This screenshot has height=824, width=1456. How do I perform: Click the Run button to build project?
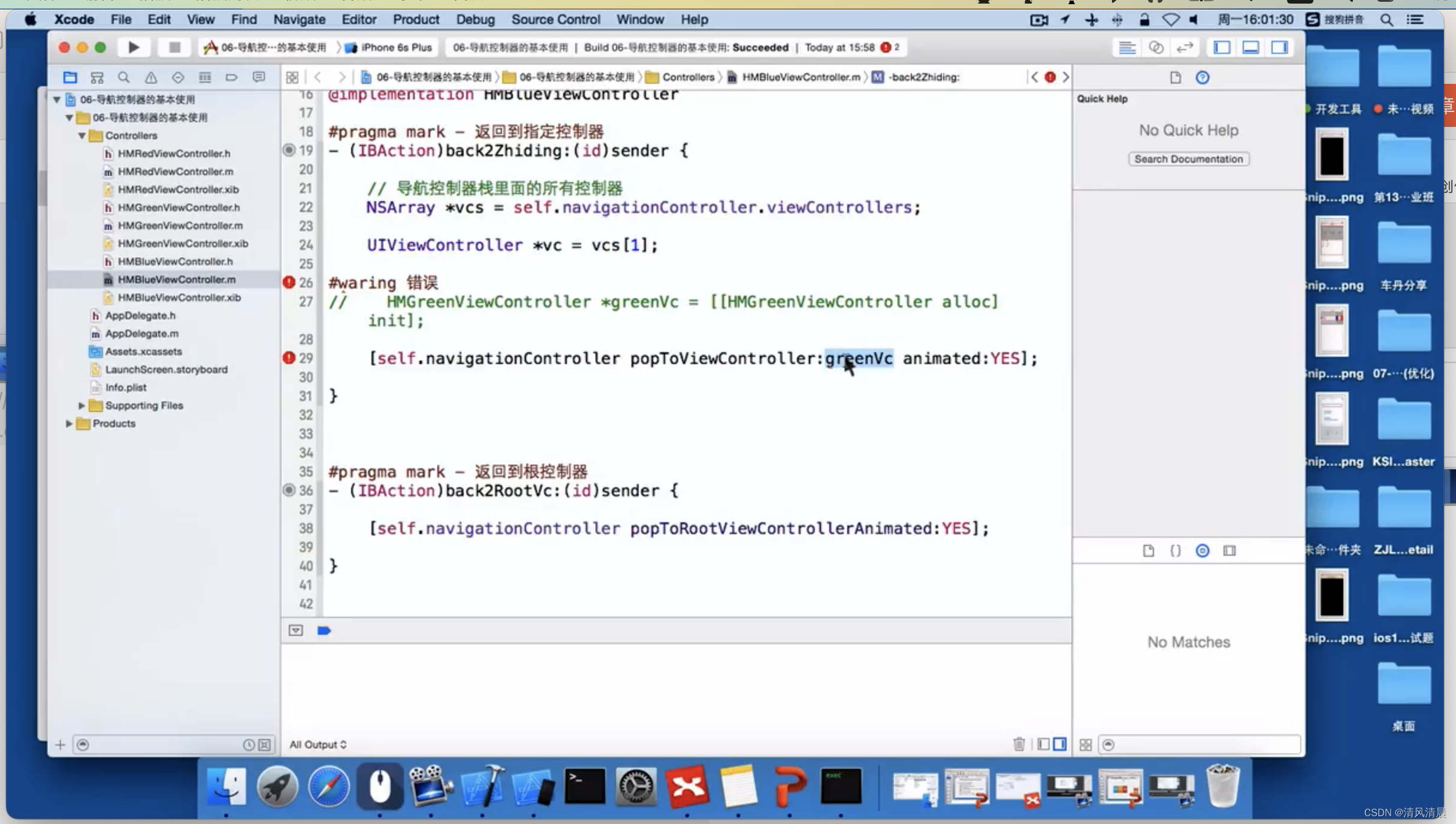pyautogui.click(x=133, y=47)
